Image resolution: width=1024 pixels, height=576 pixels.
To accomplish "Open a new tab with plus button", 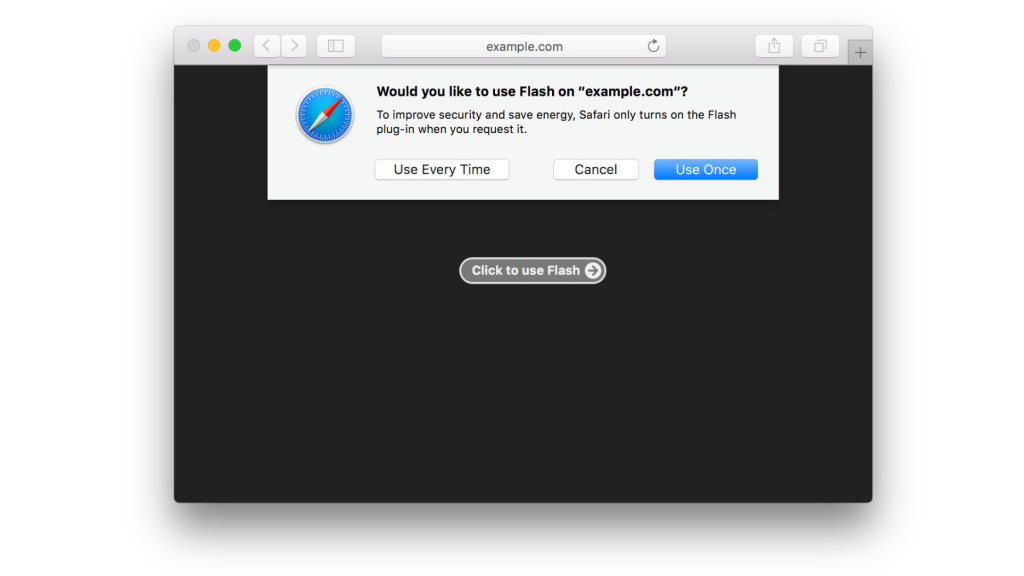I will [860, 52].
